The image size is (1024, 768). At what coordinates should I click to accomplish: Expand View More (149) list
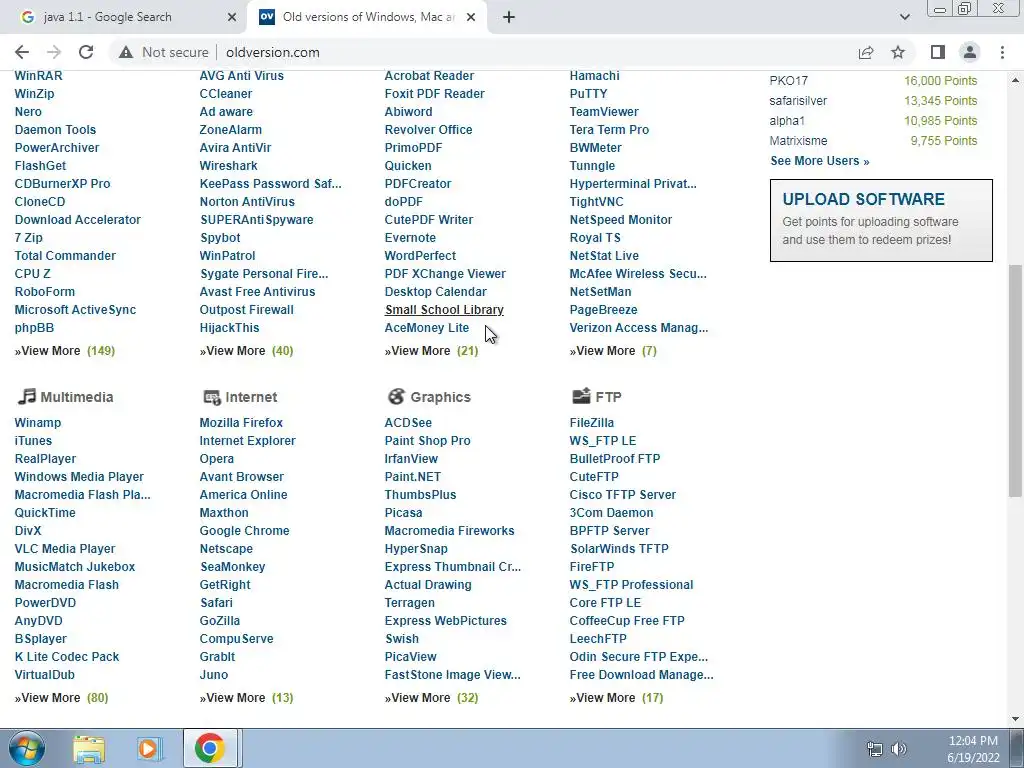click(65, 351)
